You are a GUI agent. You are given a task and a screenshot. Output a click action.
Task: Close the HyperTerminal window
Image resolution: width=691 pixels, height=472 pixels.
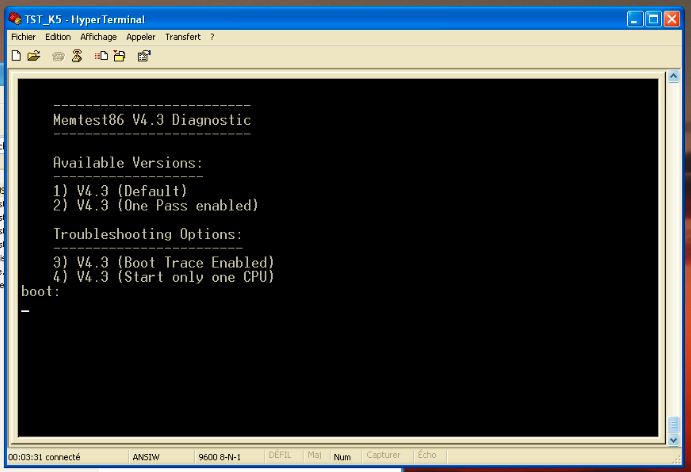point(672,19)
